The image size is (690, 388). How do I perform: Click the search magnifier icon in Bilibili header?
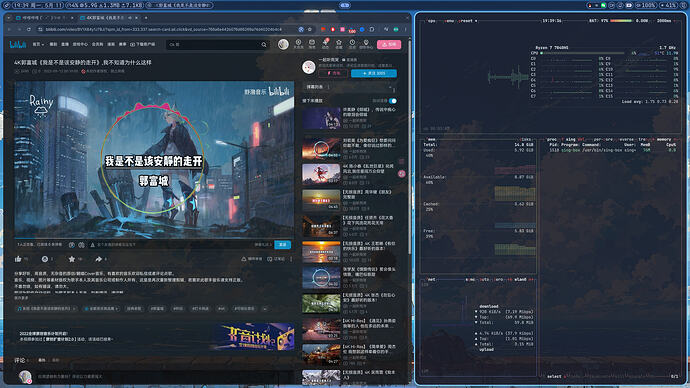[264, 44]
